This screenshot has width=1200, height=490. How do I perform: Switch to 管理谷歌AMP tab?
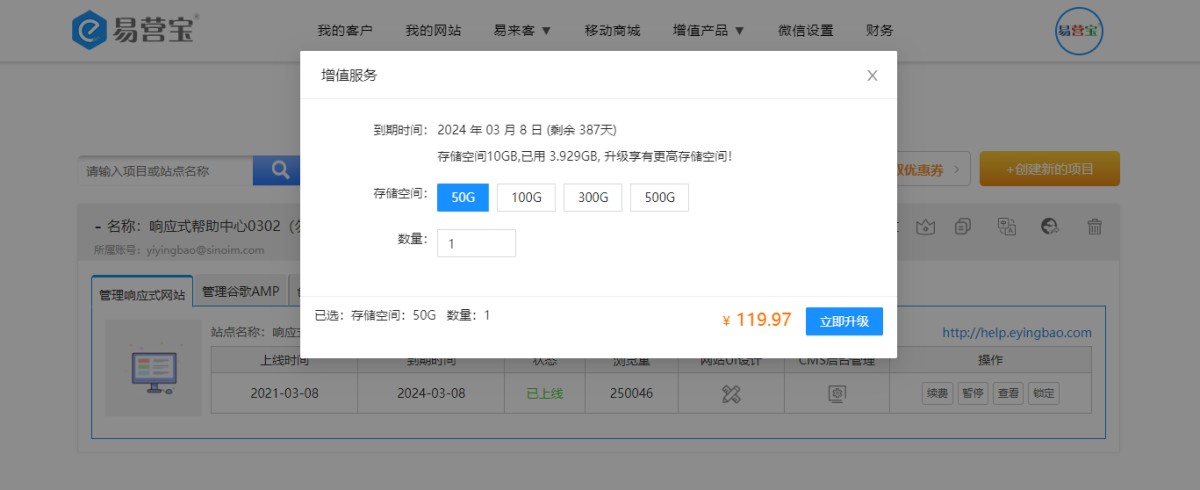[x=240, y=291]
